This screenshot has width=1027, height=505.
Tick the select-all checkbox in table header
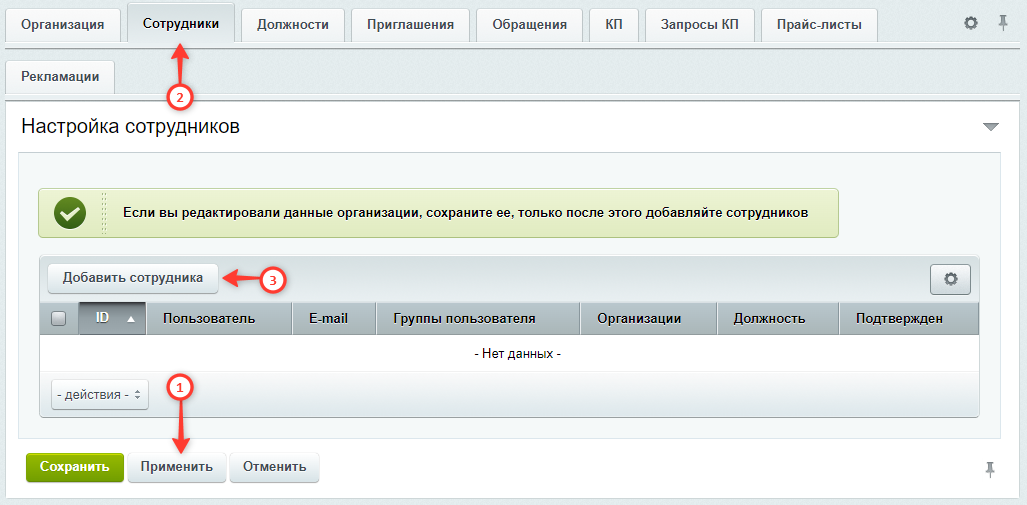[x=58, y=319]
